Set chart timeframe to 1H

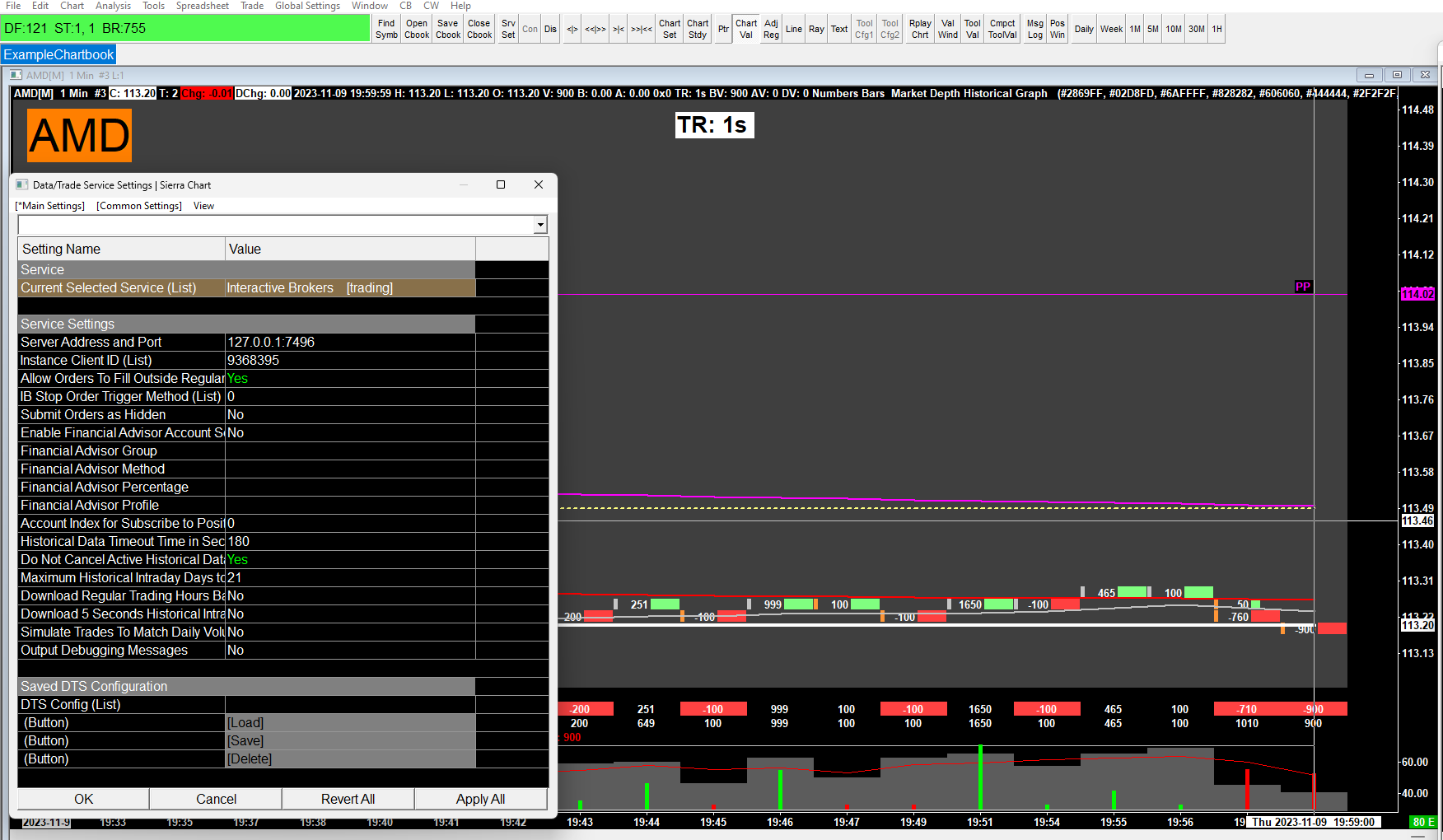[1217, 29]
